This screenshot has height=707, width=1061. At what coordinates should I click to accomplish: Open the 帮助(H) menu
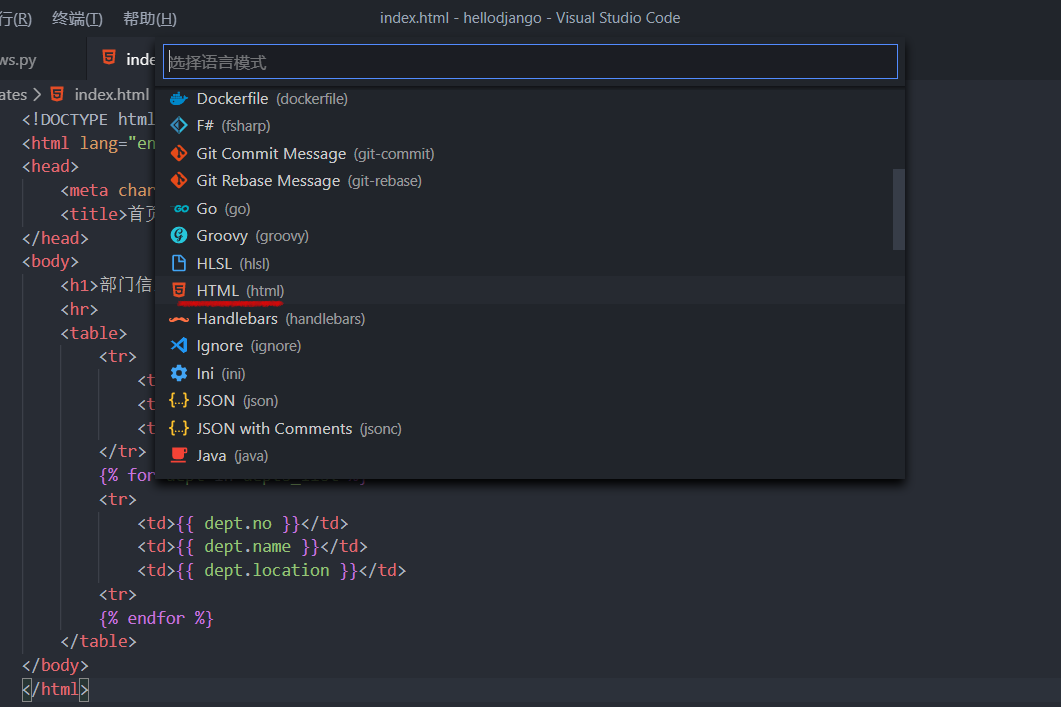tap(150, 18)
